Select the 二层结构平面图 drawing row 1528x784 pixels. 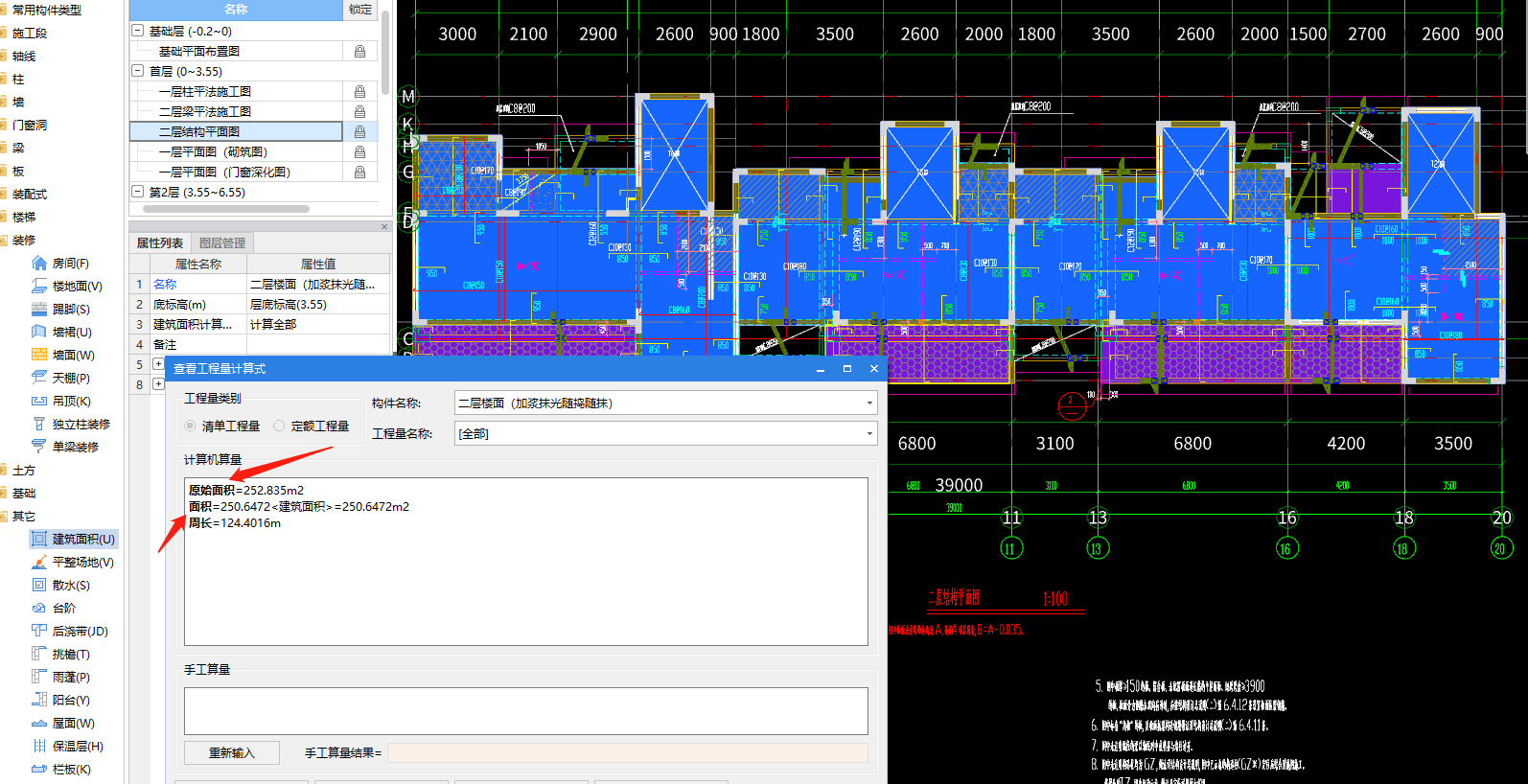pos(236,132)
